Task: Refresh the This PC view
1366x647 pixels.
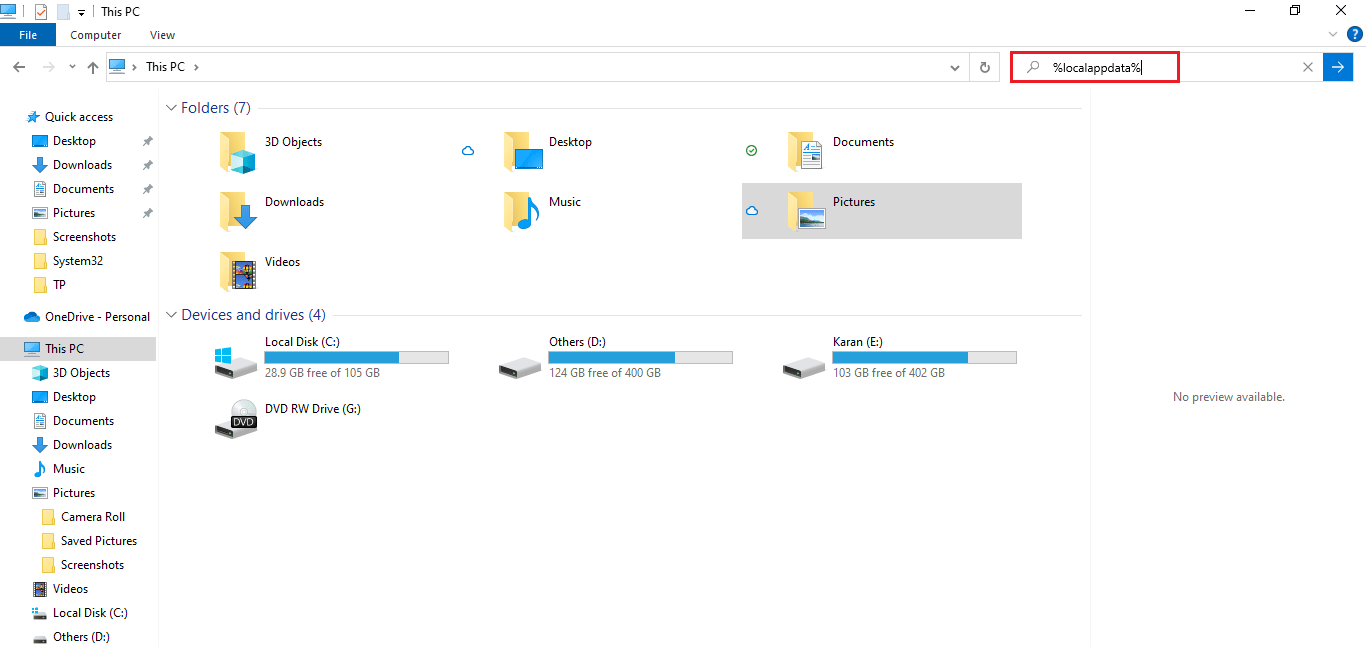Action: 985,67
